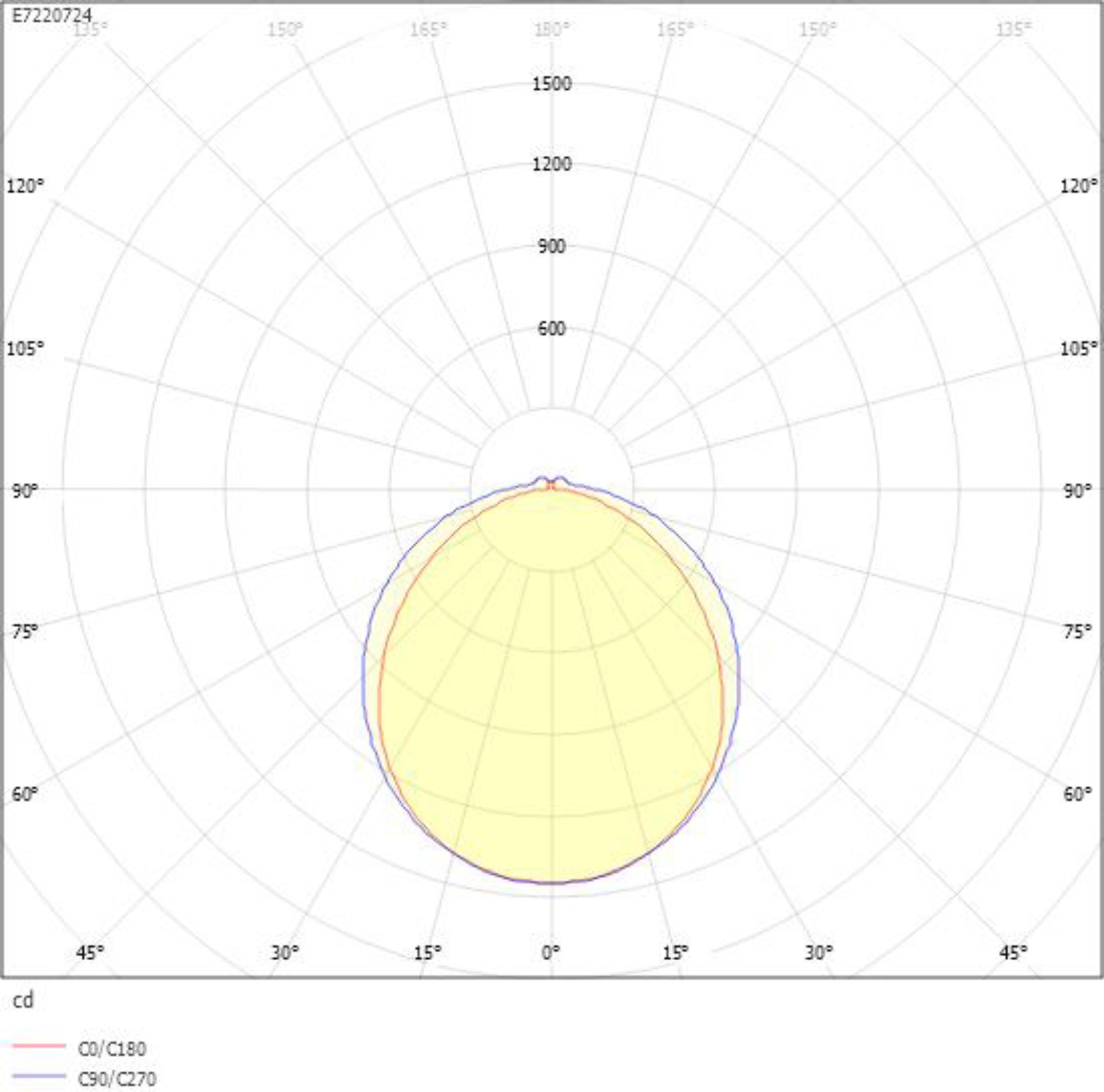Click the right 105° angle label
This screenshot has height=1092, width=1104.
coord(1078,348)
